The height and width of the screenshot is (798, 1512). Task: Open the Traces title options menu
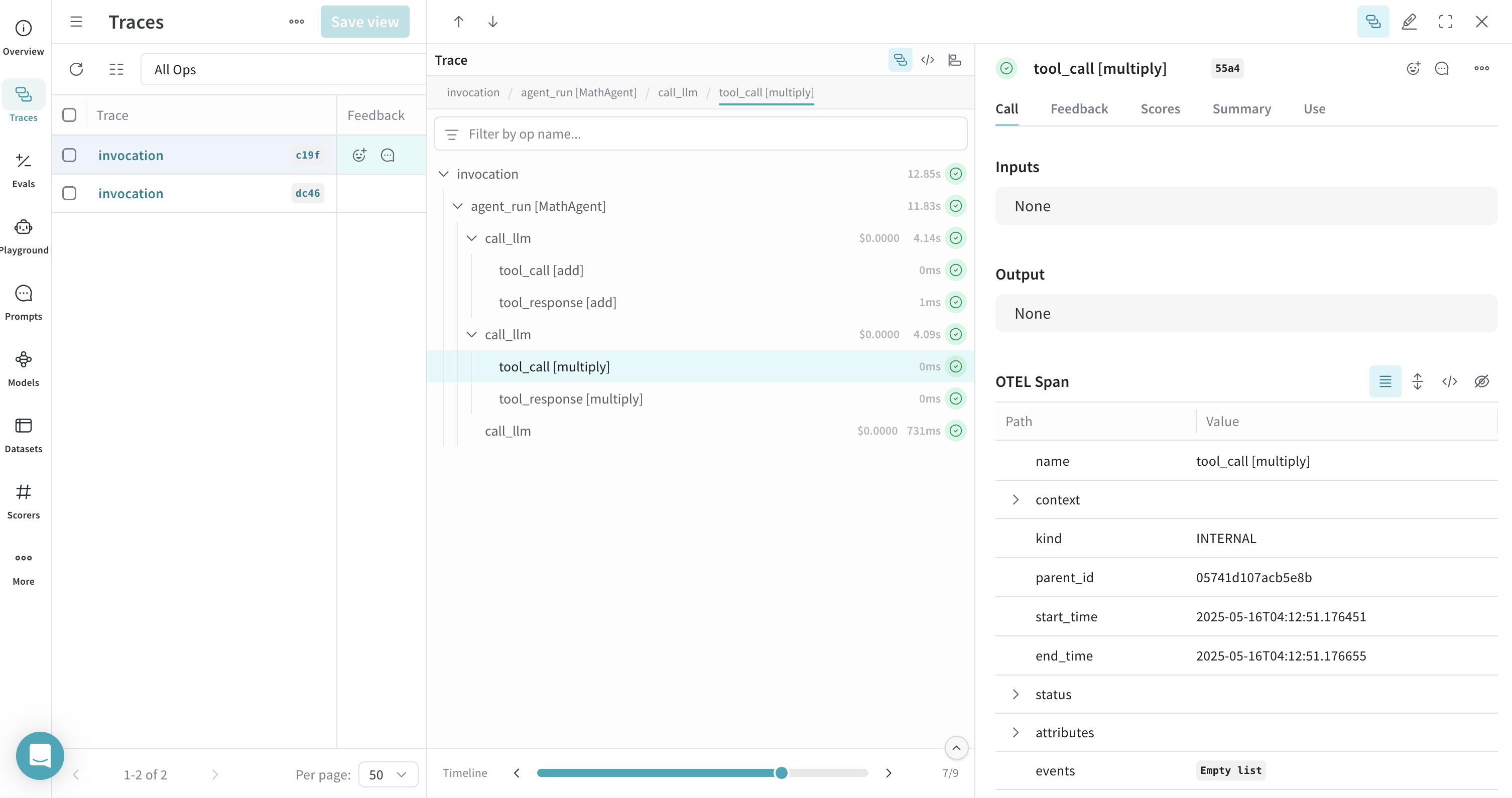[x=296, y=22]
